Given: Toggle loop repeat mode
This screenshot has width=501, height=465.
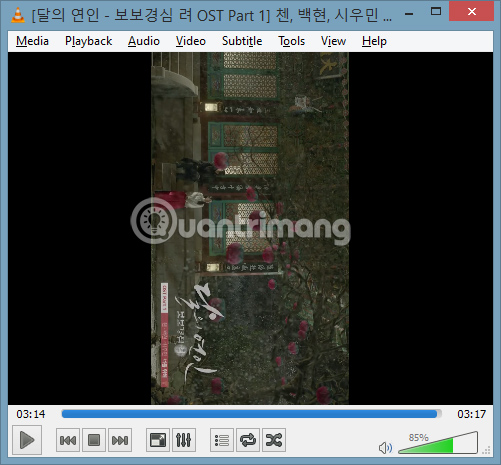Looking at the screenshot, I should [248, 440].
